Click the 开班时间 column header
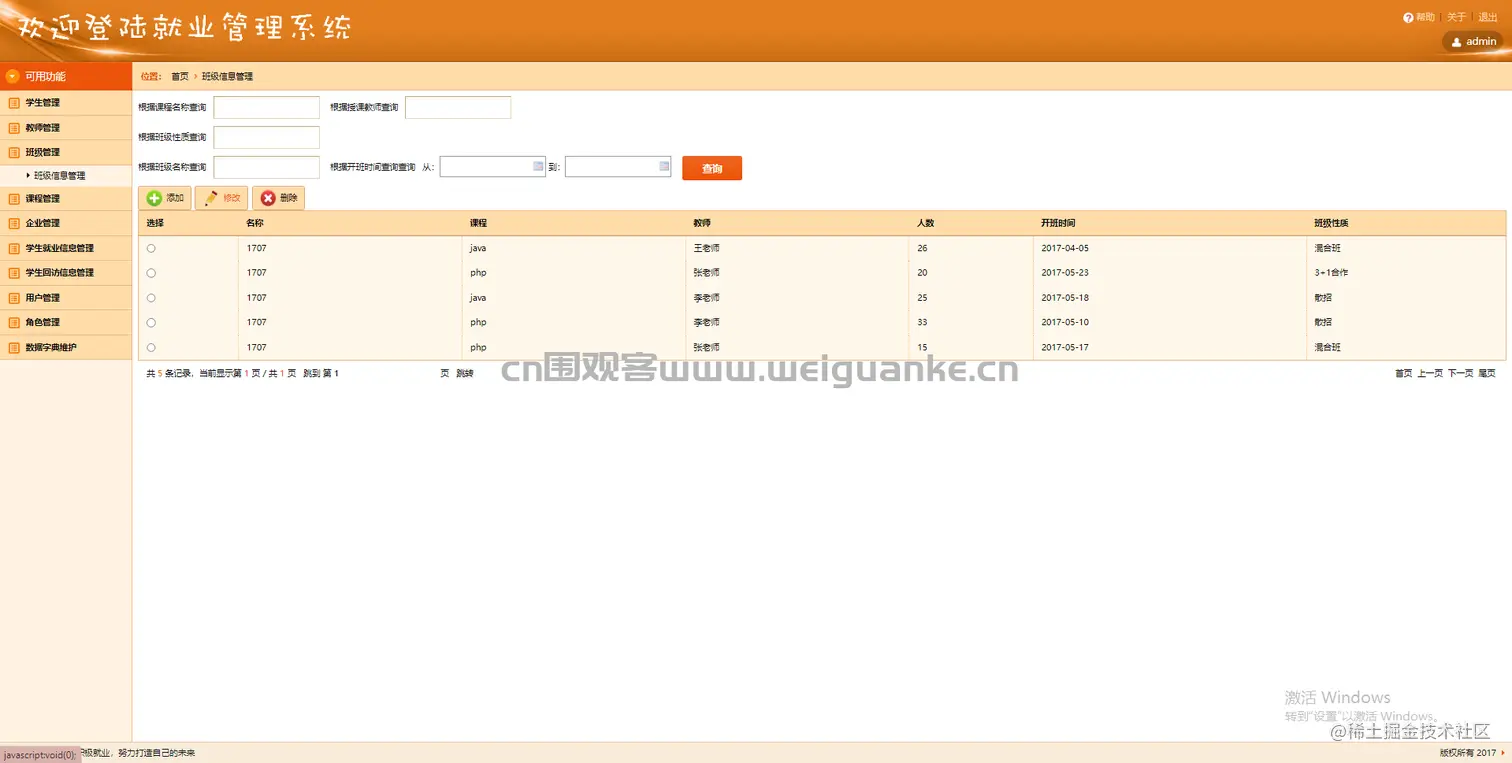This screenshot has height=763, width=1512. pyautogui.click(x=1058, y=223)
